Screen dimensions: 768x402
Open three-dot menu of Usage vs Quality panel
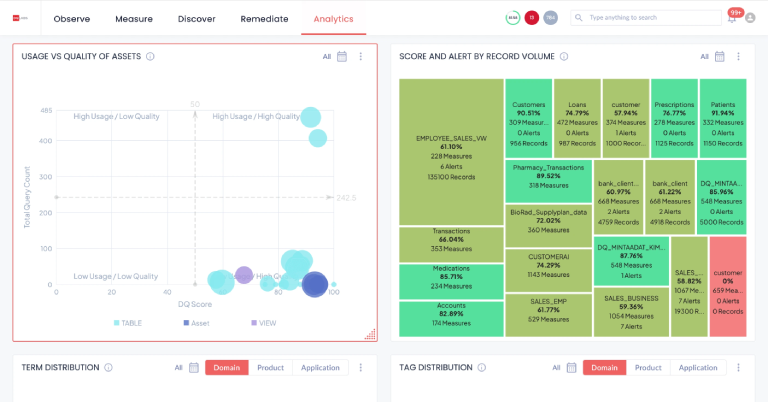point(361,57)
